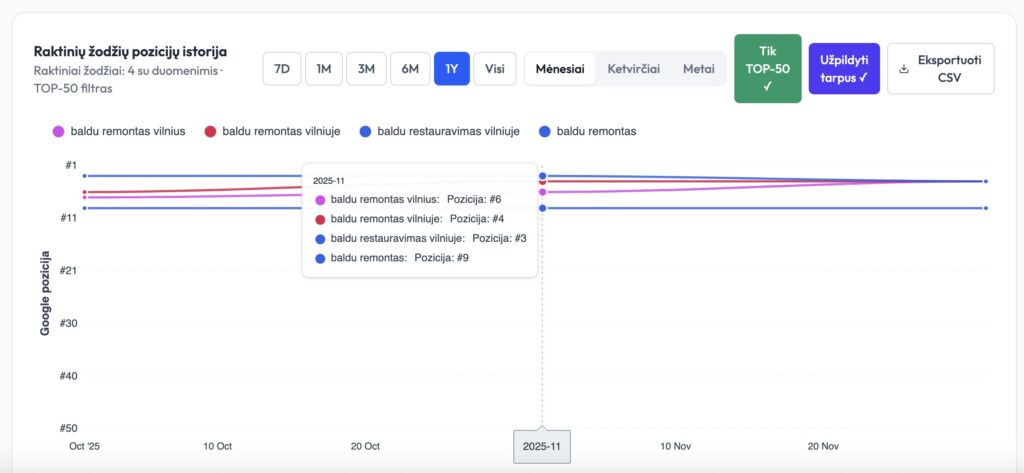This screenshot has height=473, width=1024.
Task: Toggle legend item baldu remontas
Action: click(587, 131)
